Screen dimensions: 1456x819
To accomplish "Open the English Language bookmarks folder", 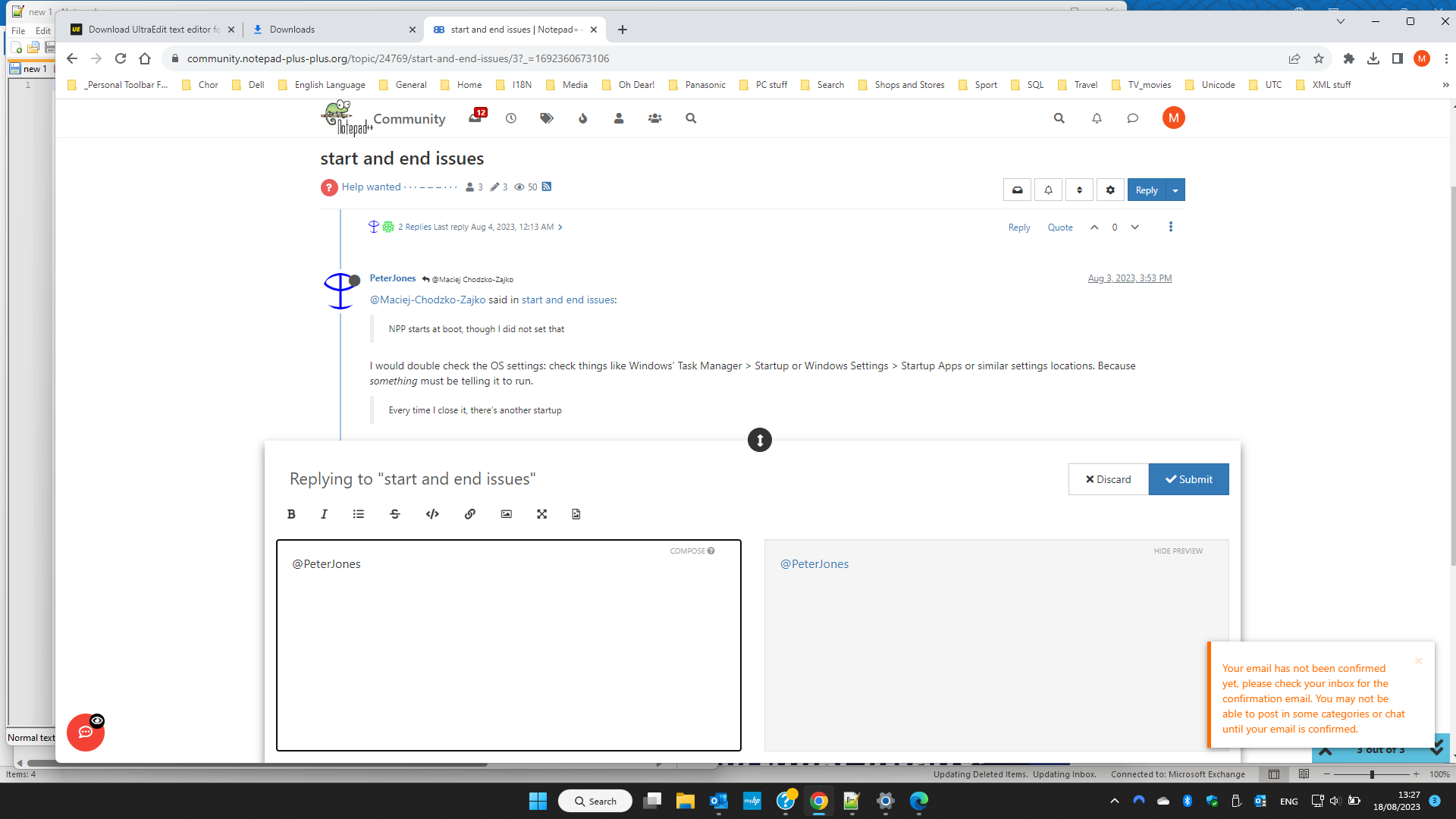I will 322,85.
